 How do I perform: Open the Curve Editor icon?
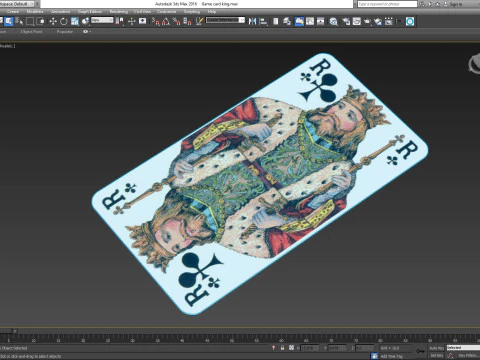[x=310, y=21]
